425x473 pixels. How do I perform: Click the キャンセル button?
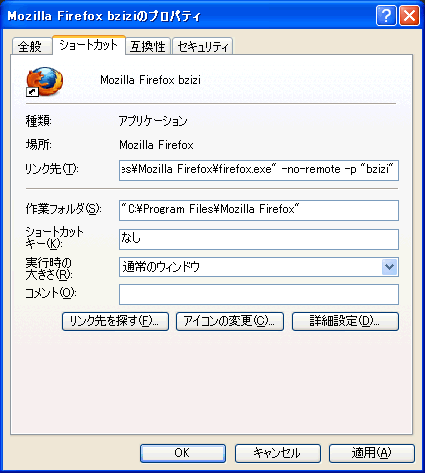pyautogui.click(x=278, y=453)
